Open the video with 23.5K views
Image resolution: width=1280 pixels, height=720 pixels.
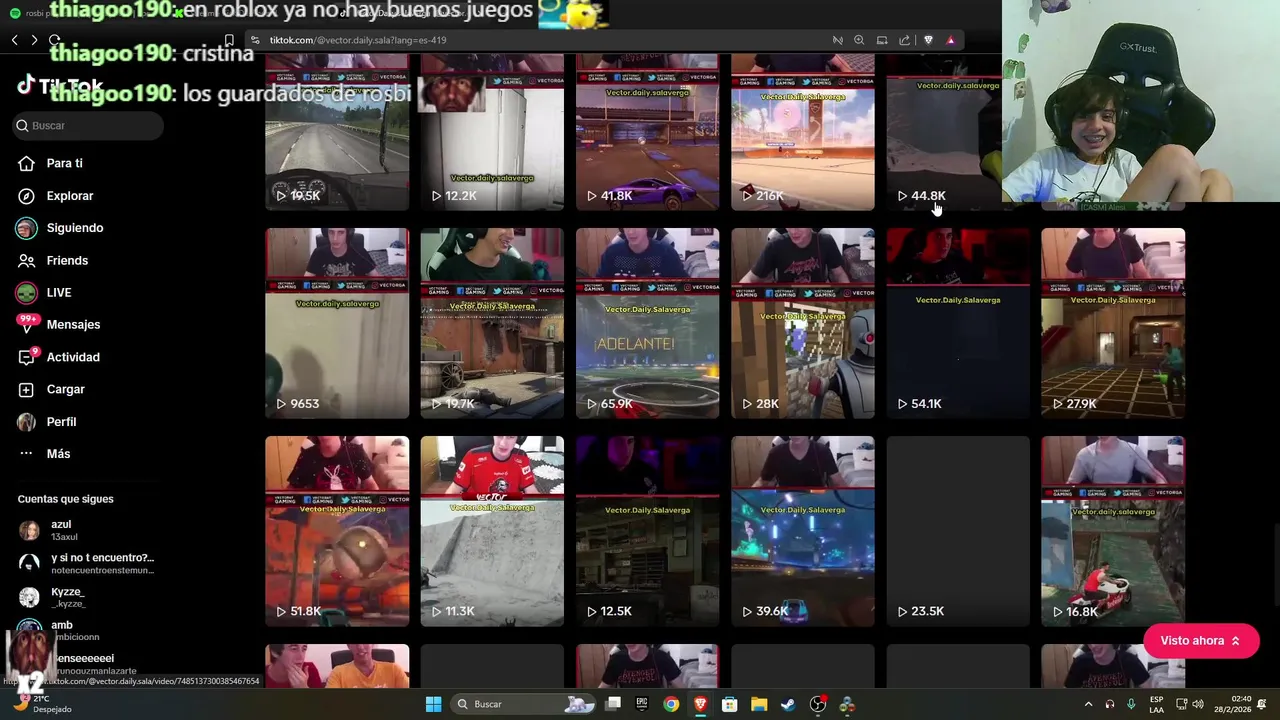click(958, 531)
